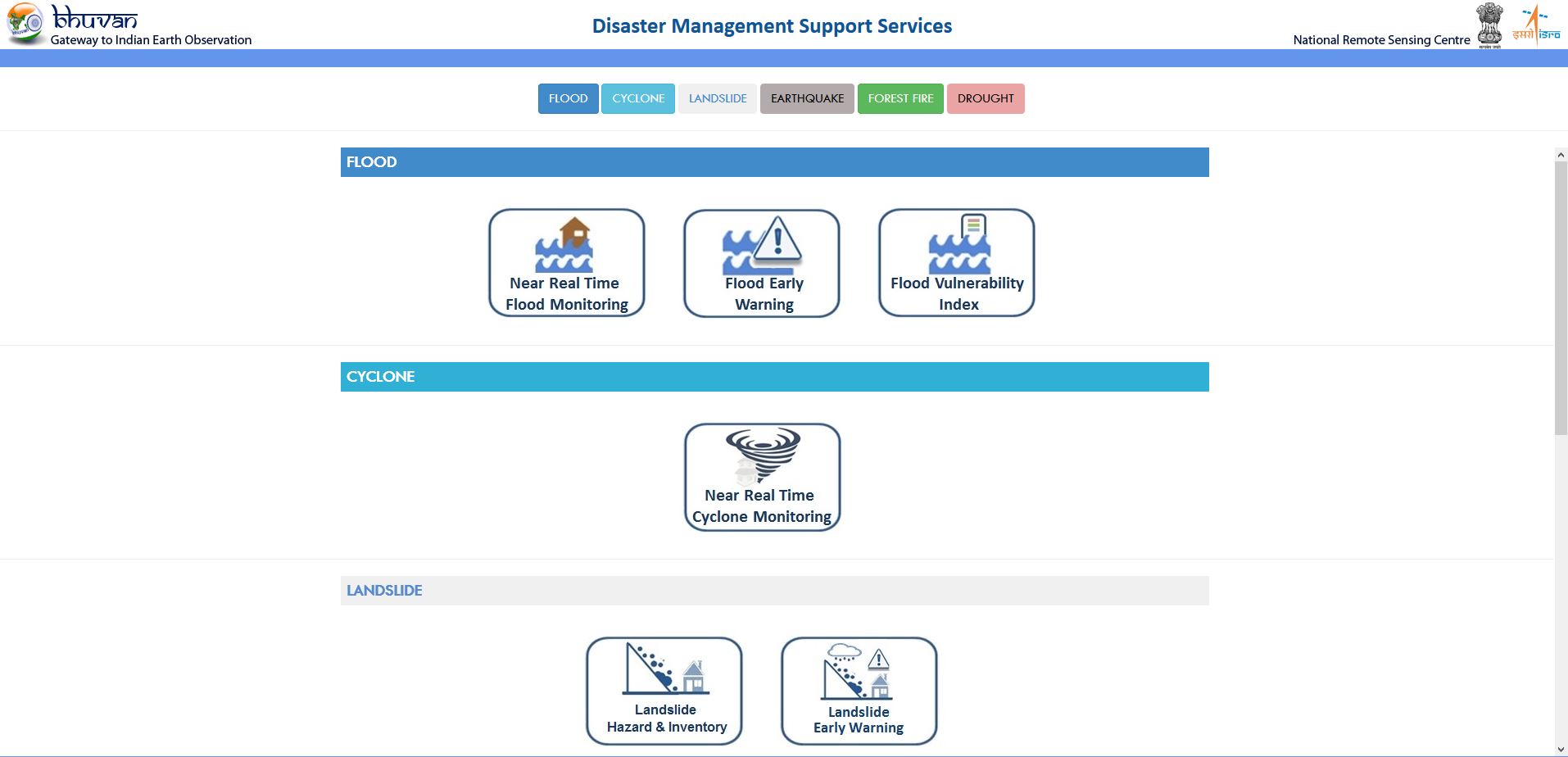Open the Flood Vulnerability Index icon
Screen dimensions: 1568x757
[x=956, y=262]
